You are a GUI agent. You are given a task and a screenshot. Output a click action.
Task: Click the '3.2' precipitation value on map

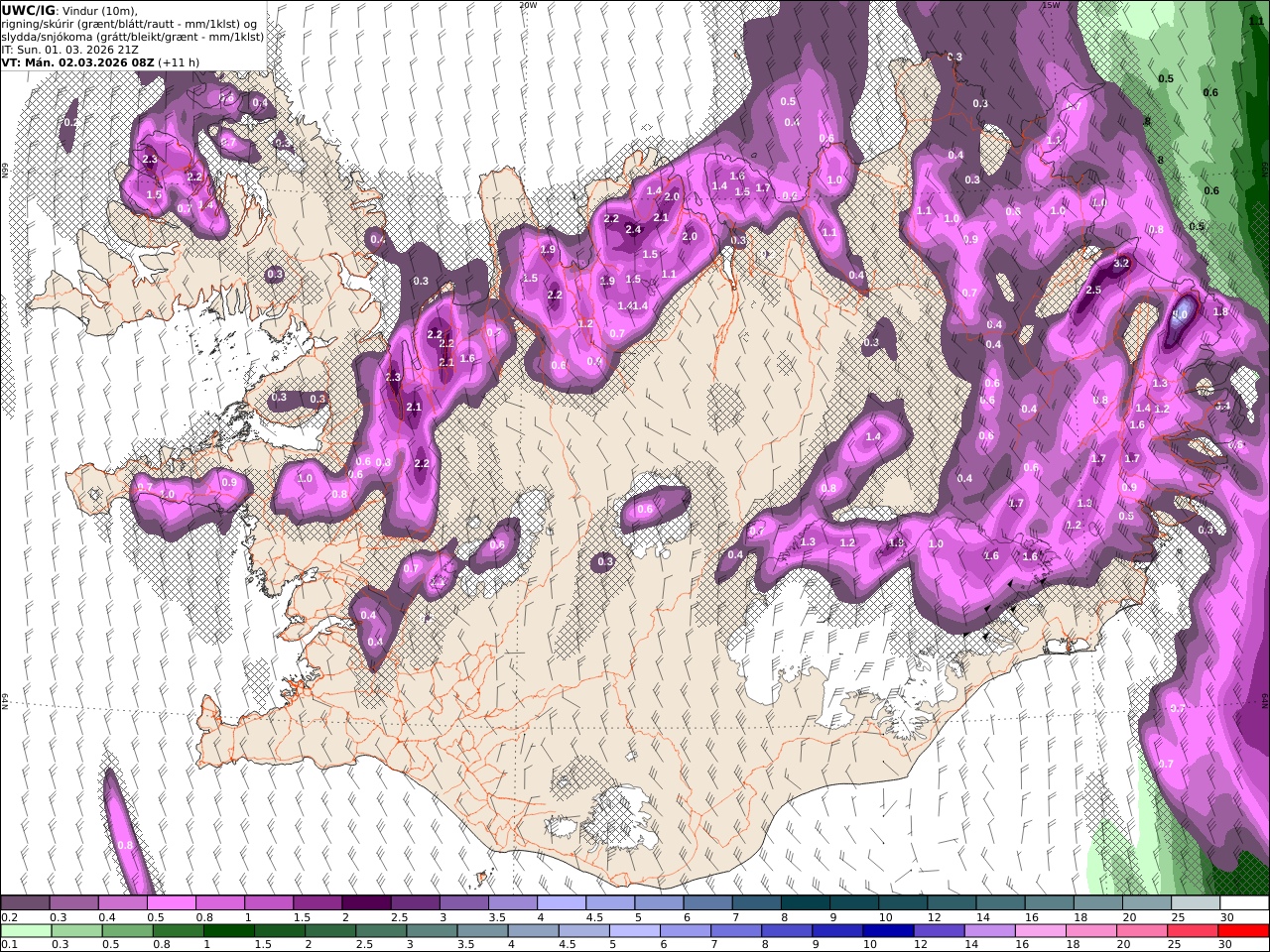pos(1122,264)
